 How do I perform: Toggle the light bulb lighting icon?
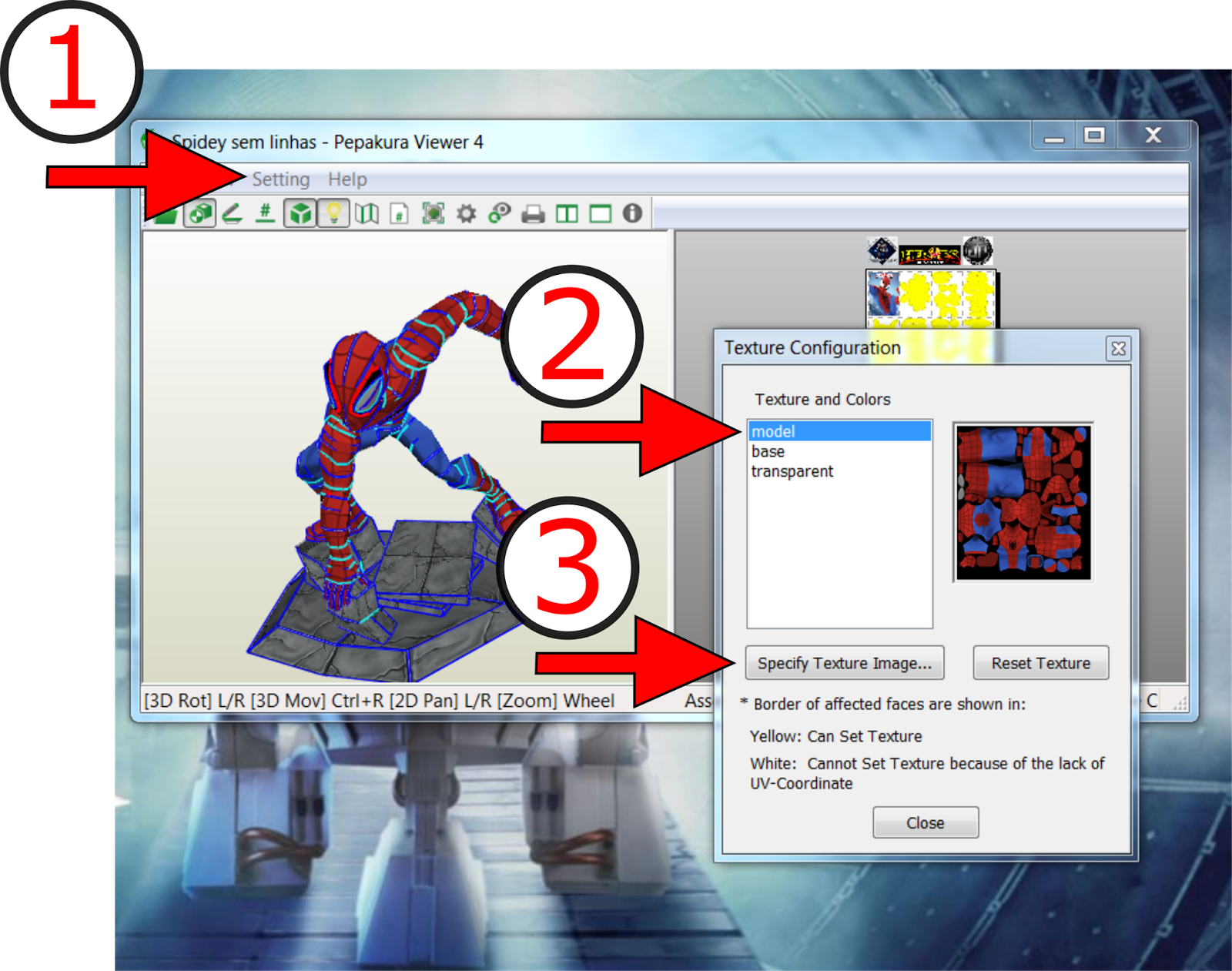coord(333,213)
